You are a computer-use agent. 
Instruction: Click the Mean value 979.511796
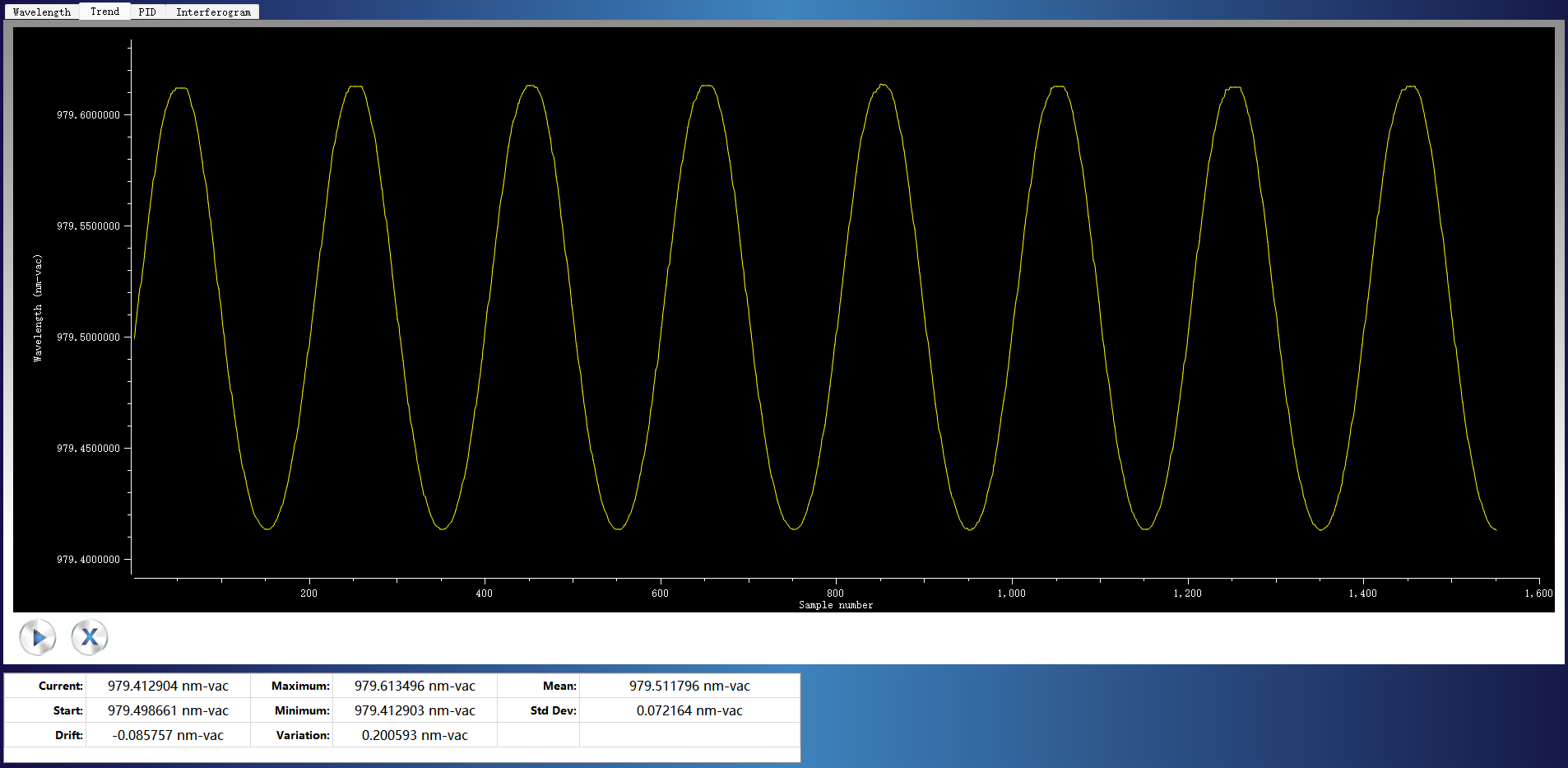coord(689,686)
